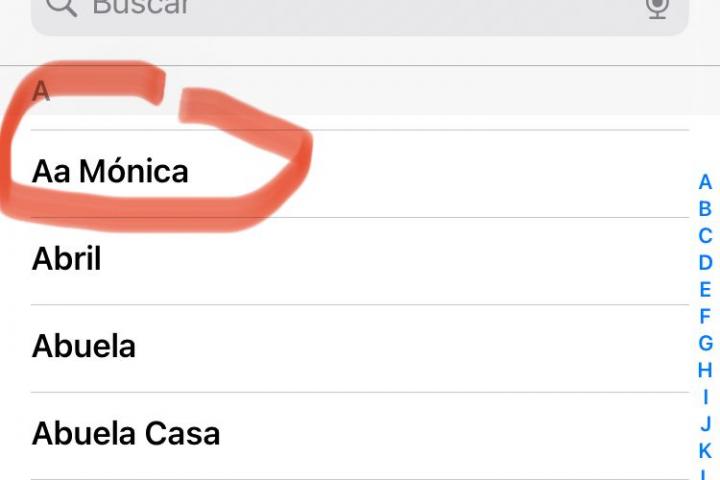
Task: Go to letter E in index
Action: (705, 290)
